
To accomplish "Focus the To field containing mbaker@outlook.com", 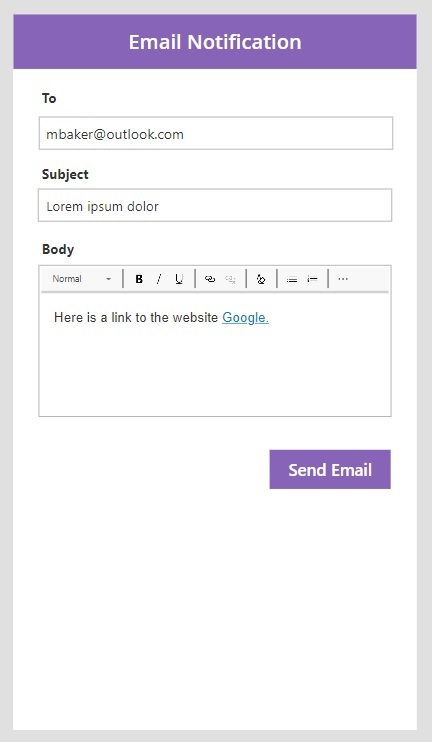I will (x=216, y=133).
